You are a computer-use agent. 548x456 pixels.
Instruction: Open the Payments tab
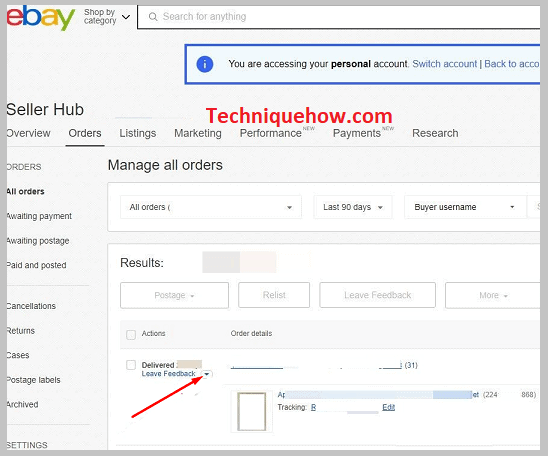[356, 133]
